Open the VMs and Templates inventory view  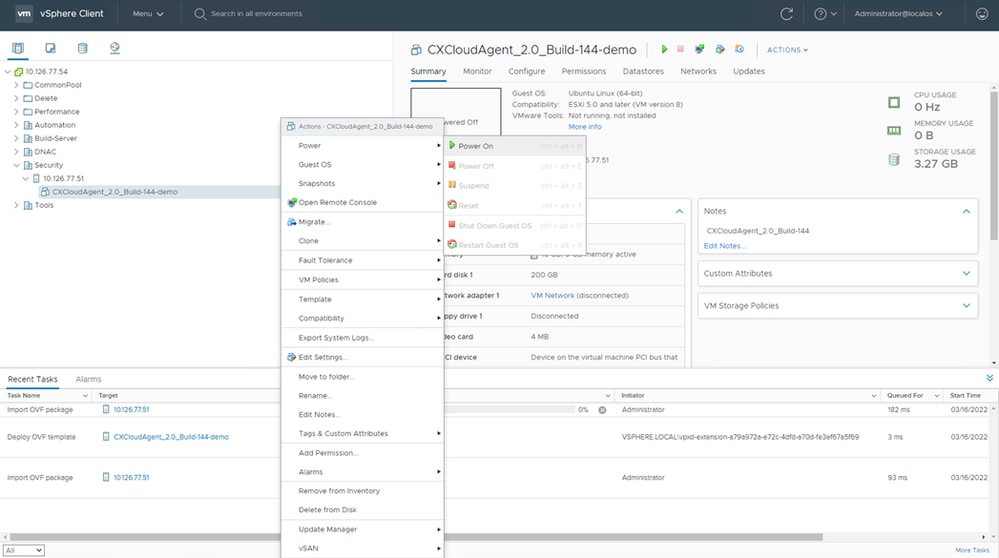[x=50, y=48]
